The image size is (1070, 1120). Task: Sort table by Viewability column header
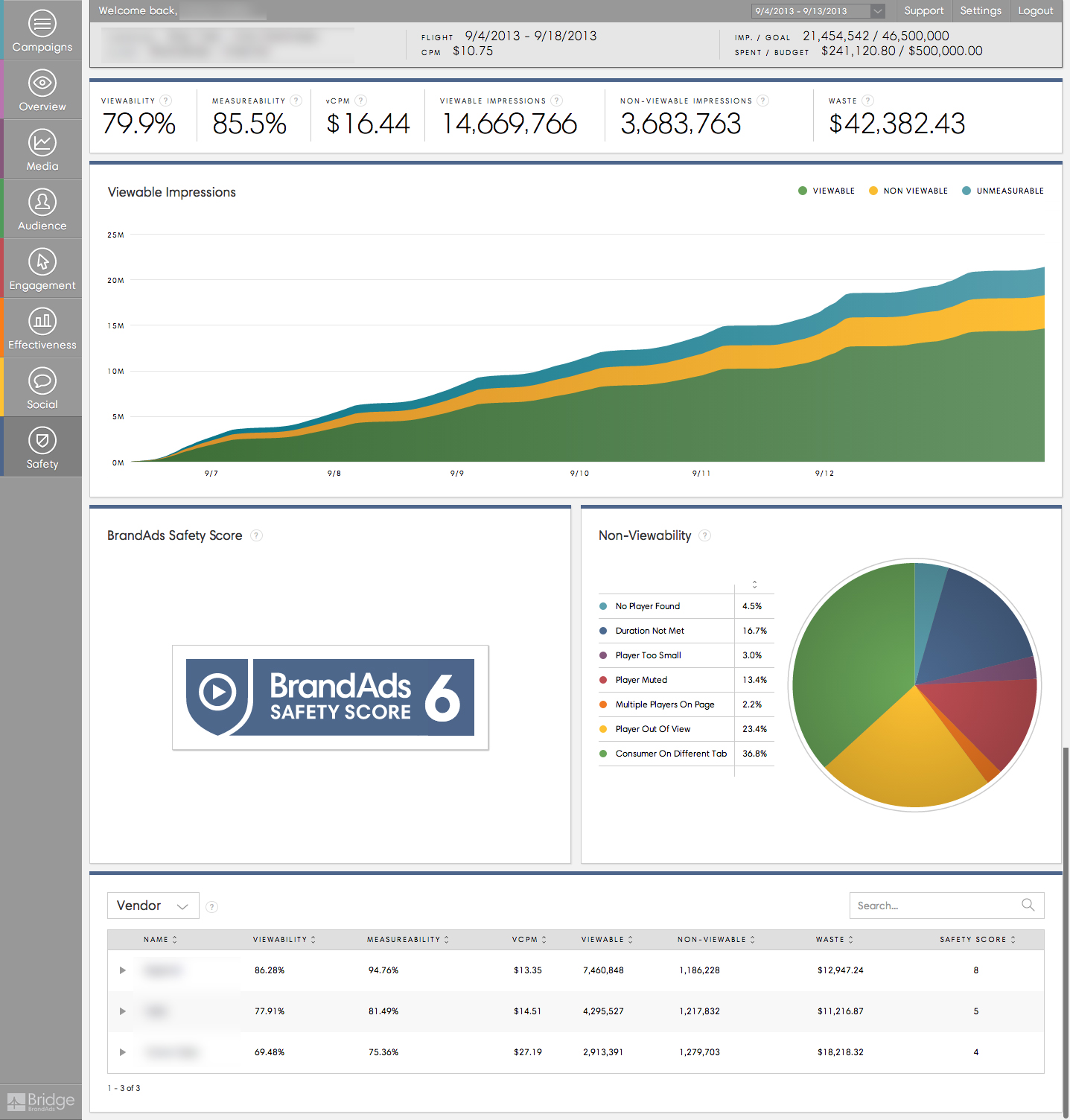284,940
